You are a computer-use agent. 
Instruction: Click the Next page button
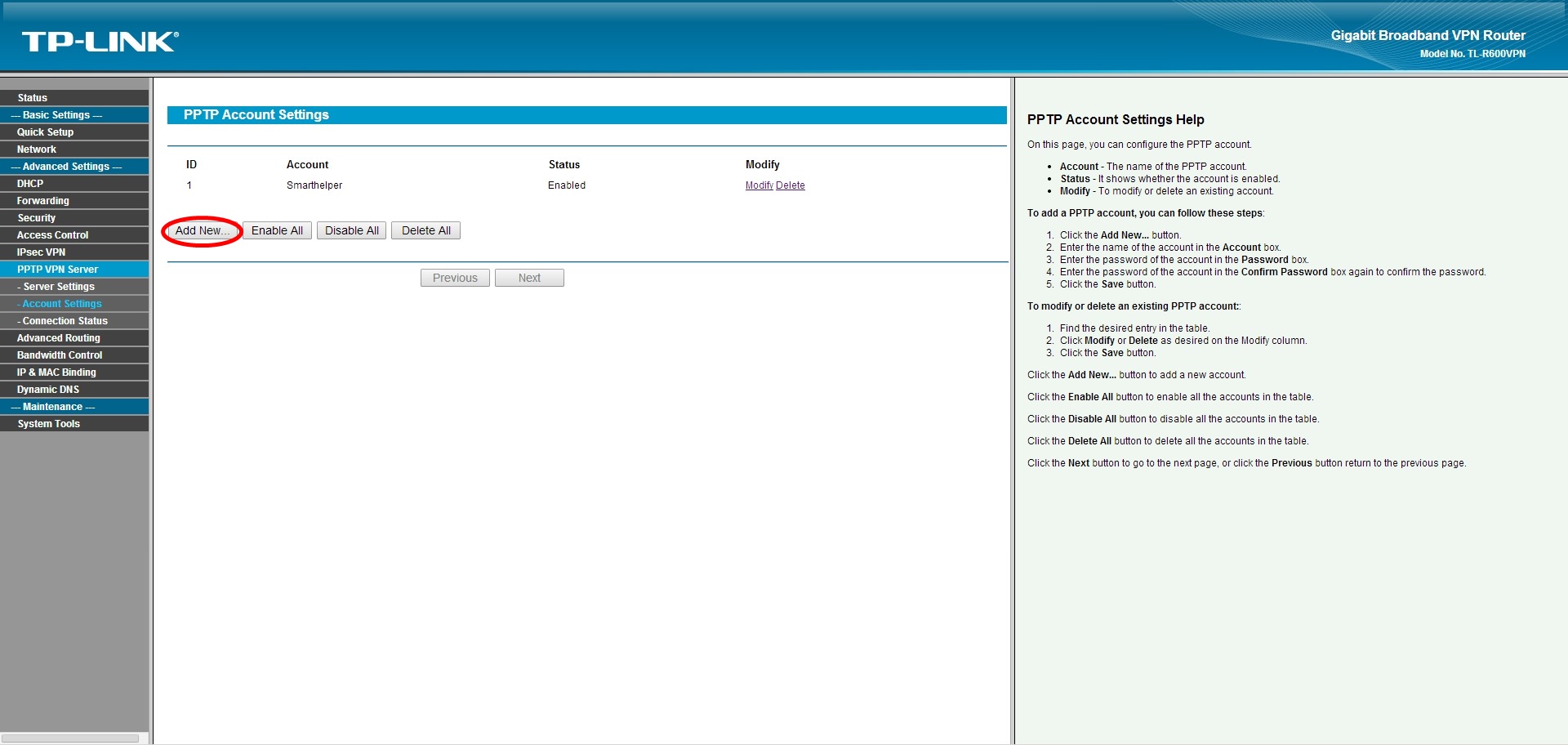(529, 278)
